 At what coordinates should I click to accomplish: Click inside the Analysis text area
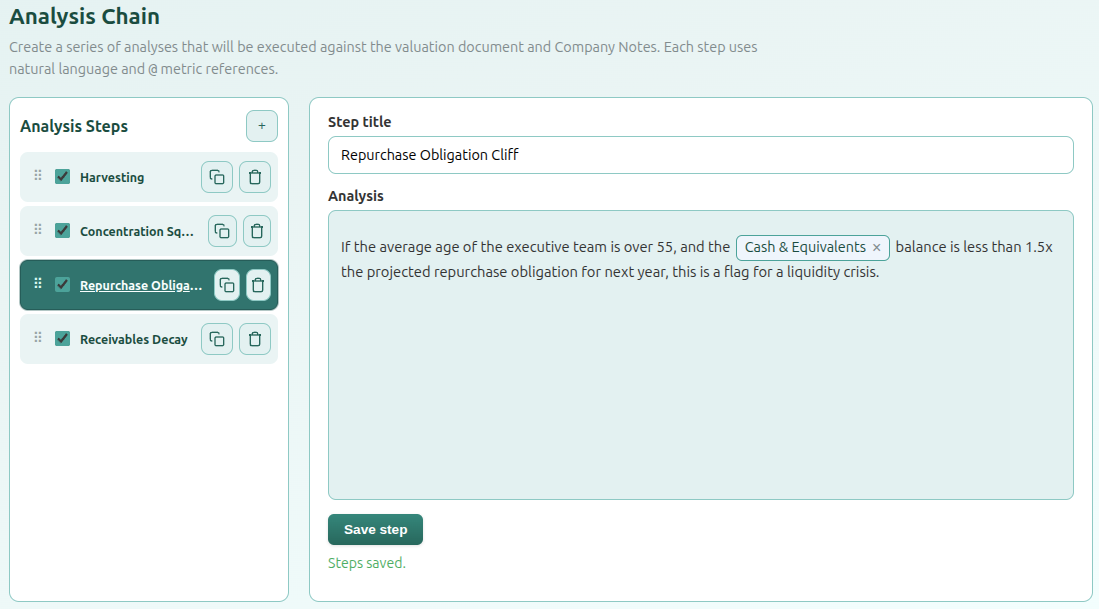(700, 355)
